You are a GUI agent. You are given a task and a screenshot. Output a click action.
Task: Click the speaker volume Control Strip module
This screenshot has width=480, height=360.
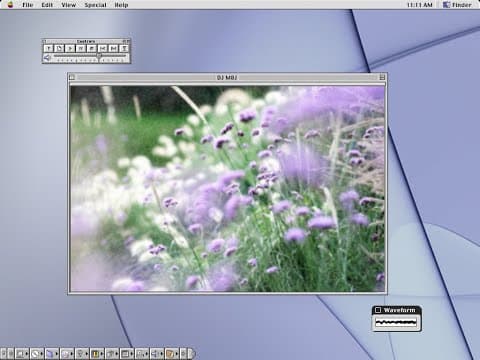[155, 353]
